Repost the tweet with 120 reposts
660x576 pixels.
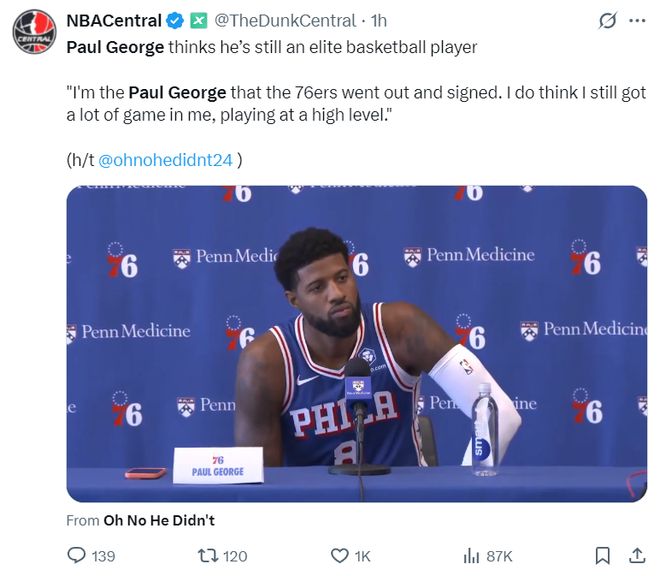[208, 555]
